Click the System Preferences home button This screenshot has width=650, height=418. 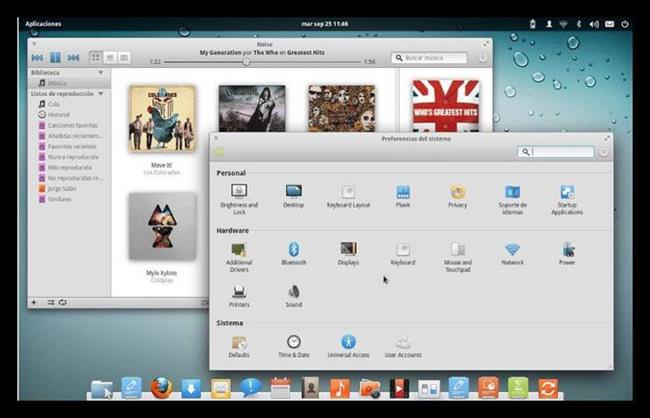point(220,152)
